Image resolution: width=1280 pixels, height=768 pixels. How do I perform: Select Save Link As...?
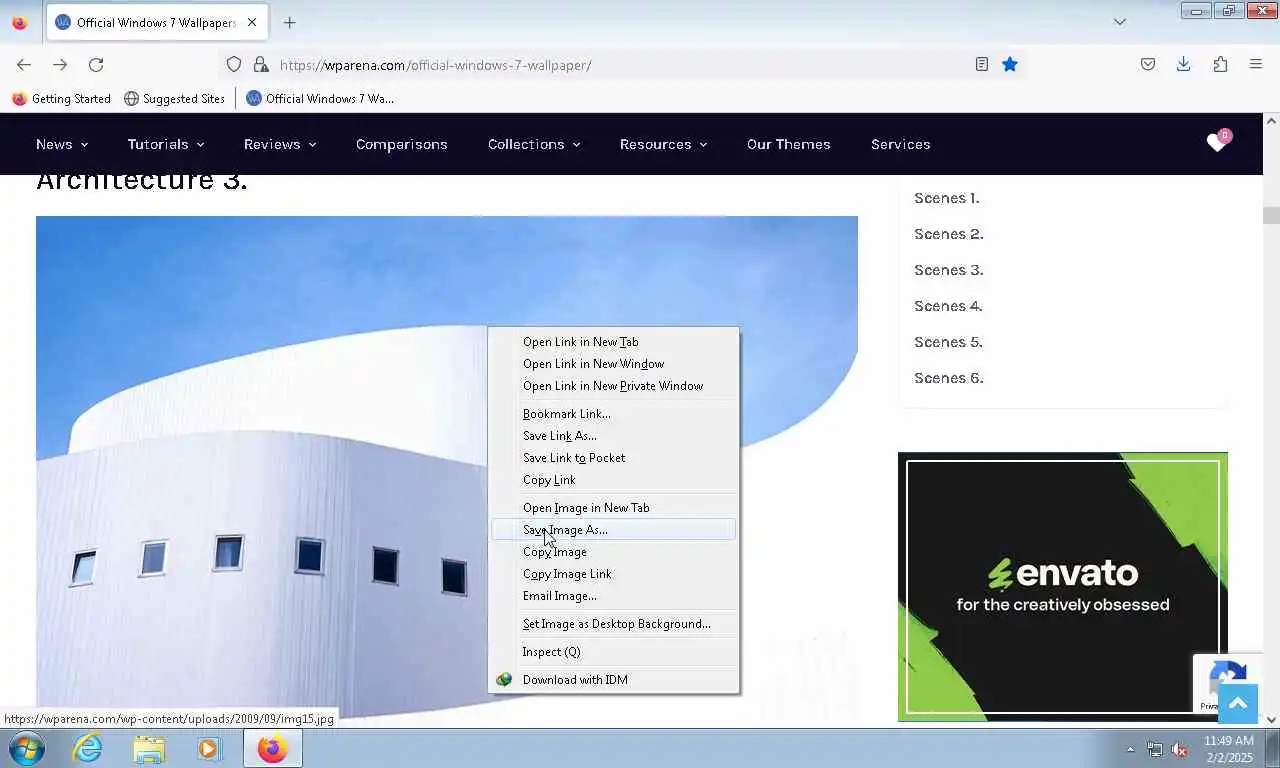pos(613,436)
